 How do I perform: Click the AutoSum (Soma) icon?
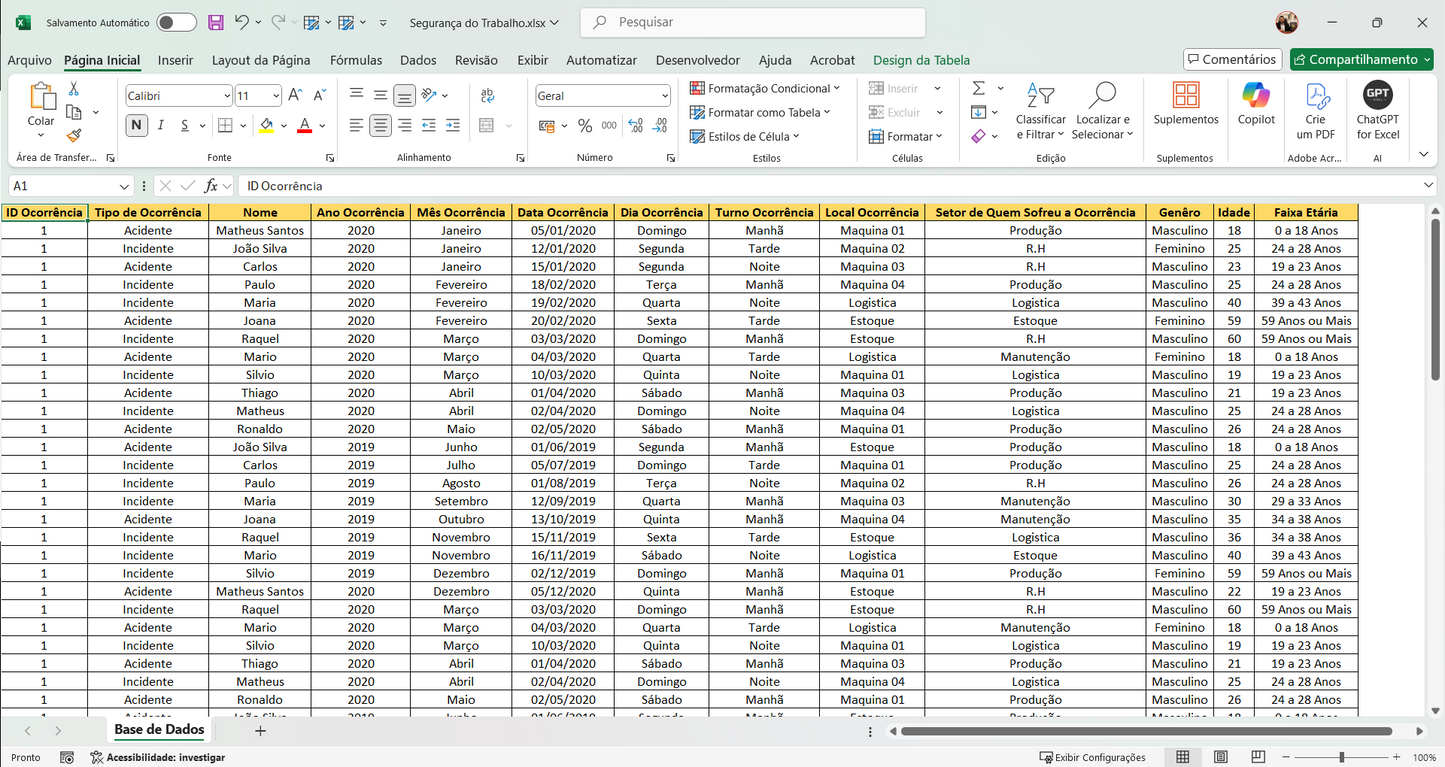[x=978, y=88]
